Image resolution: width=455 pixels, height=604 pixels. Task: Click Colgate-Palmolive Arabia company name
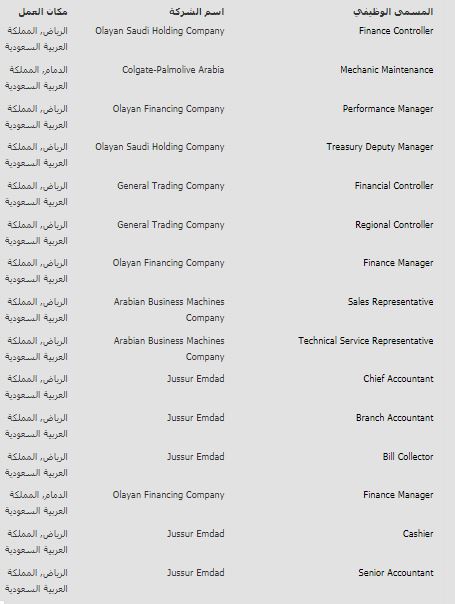pos(173,70)
